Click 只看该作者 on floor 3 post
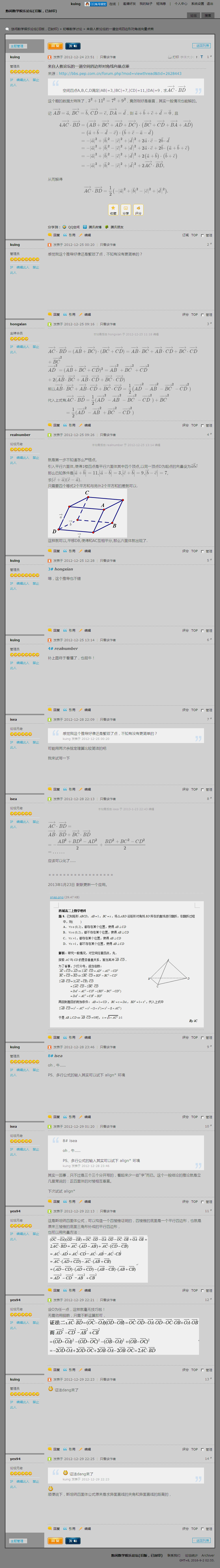220x1568 pixels. (x=107, y=324)
